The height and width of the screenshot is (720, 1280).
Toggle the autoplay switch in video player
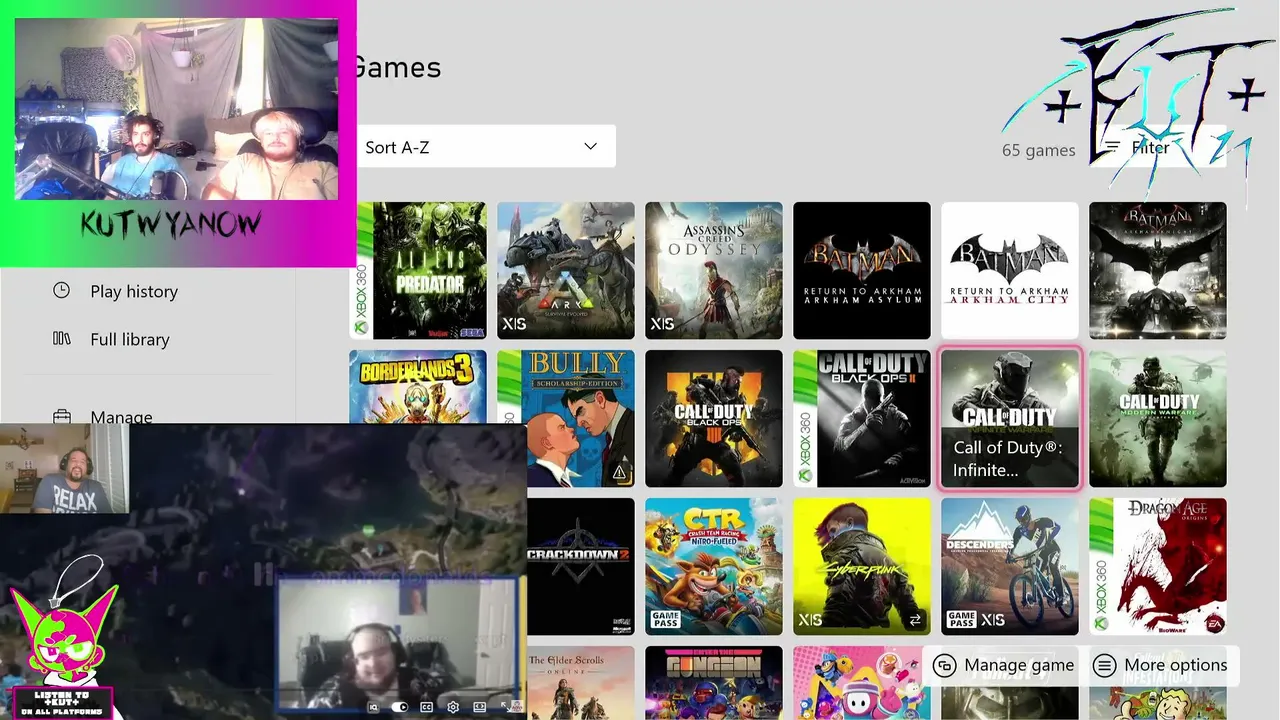pos(400,707)
